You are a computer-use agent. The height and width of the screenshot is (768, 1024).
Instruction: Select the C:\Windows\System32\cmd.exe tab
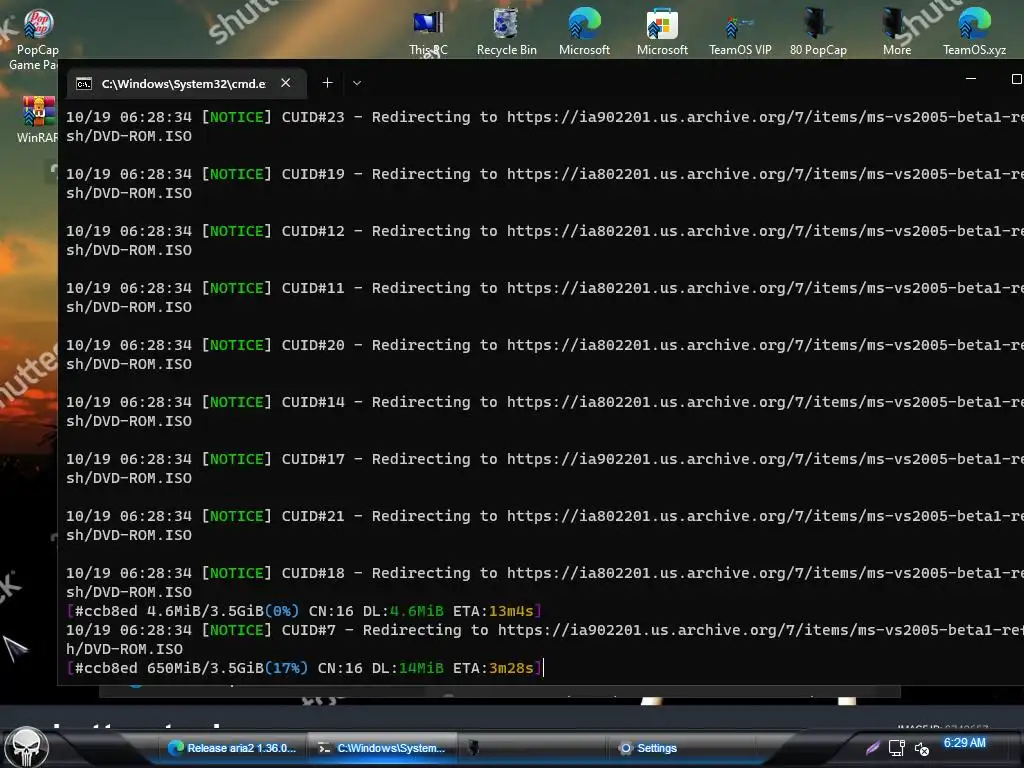pos(187,83)
